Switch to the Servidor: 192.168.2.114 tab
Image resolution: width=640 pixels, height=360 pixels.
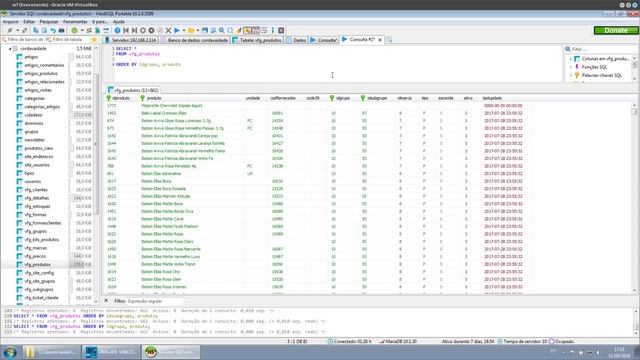[131, 40]
